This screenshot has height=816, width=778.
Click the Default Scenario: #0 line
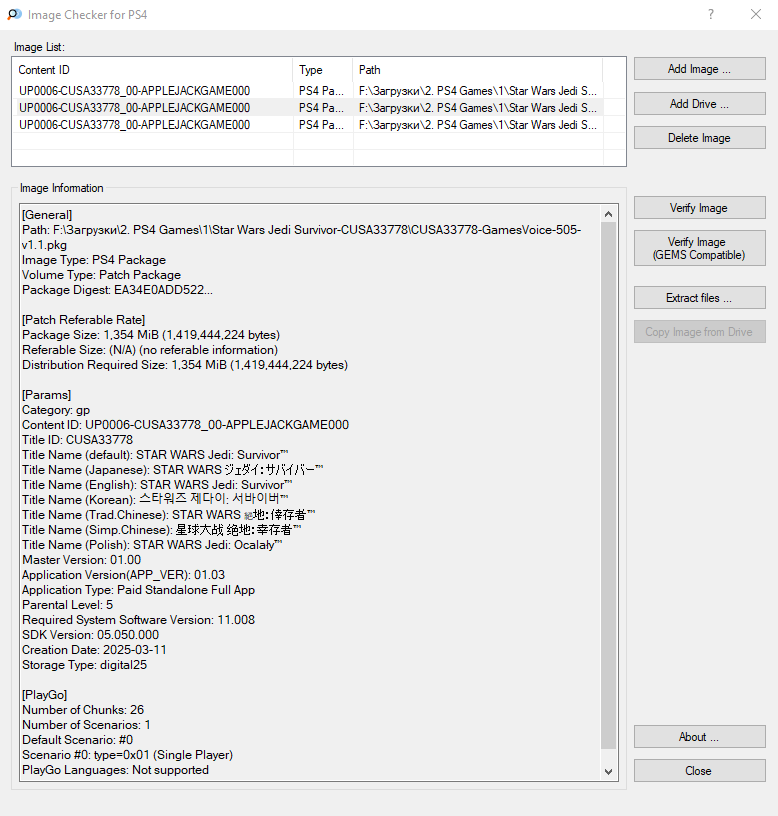[x=78, y=740]
